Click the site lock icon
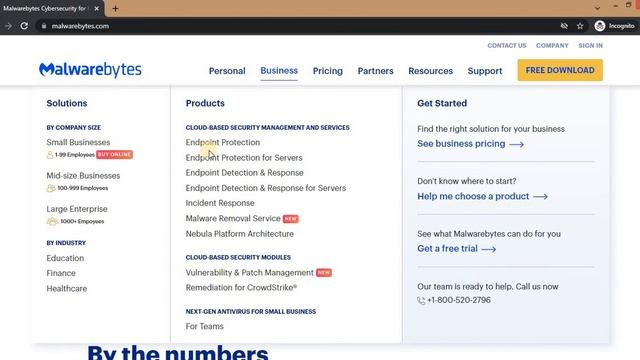 pos(44,26)
